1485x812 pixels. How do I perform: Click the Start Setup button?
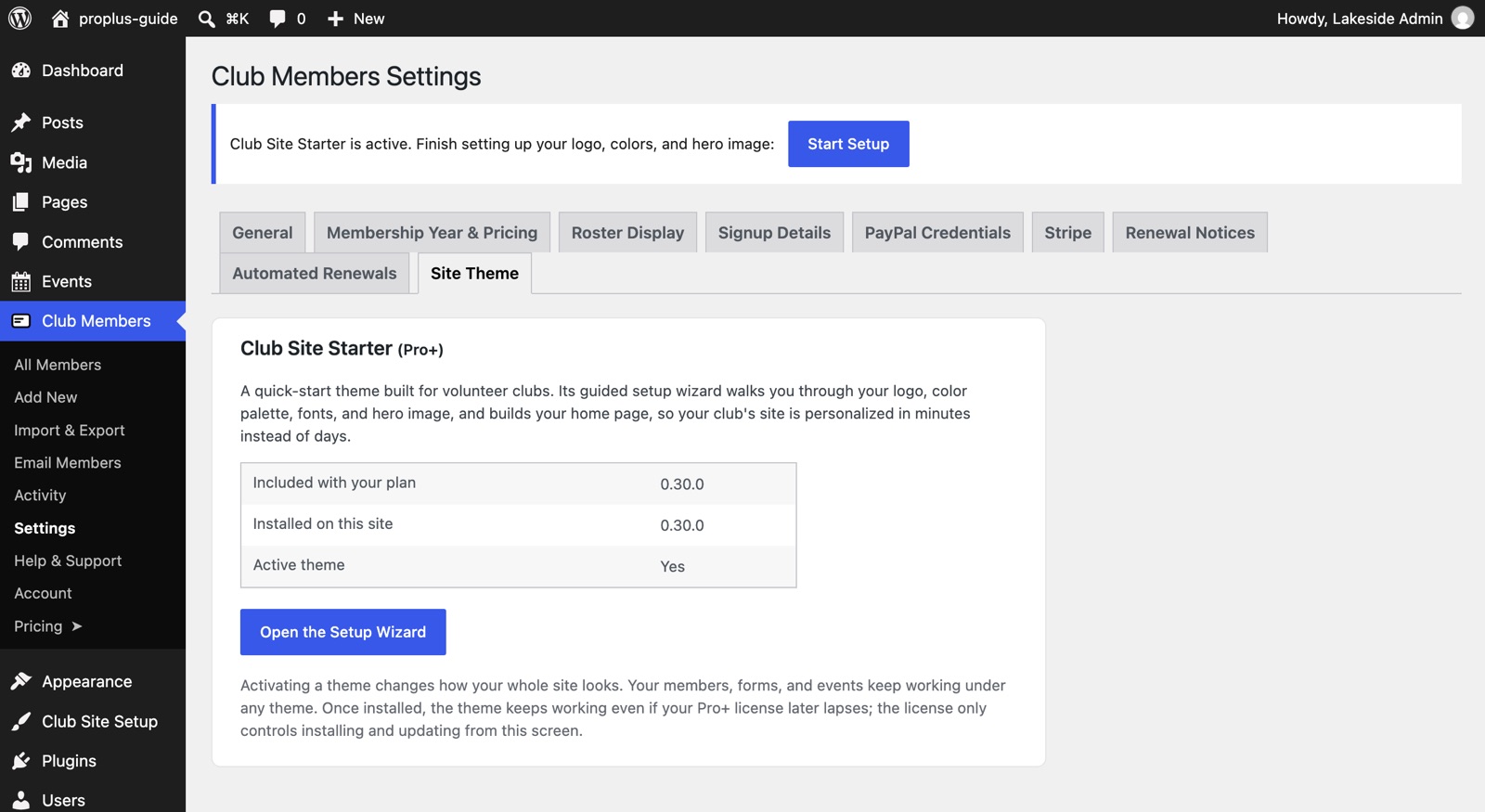pyautogui.click(x=848, y=144)
